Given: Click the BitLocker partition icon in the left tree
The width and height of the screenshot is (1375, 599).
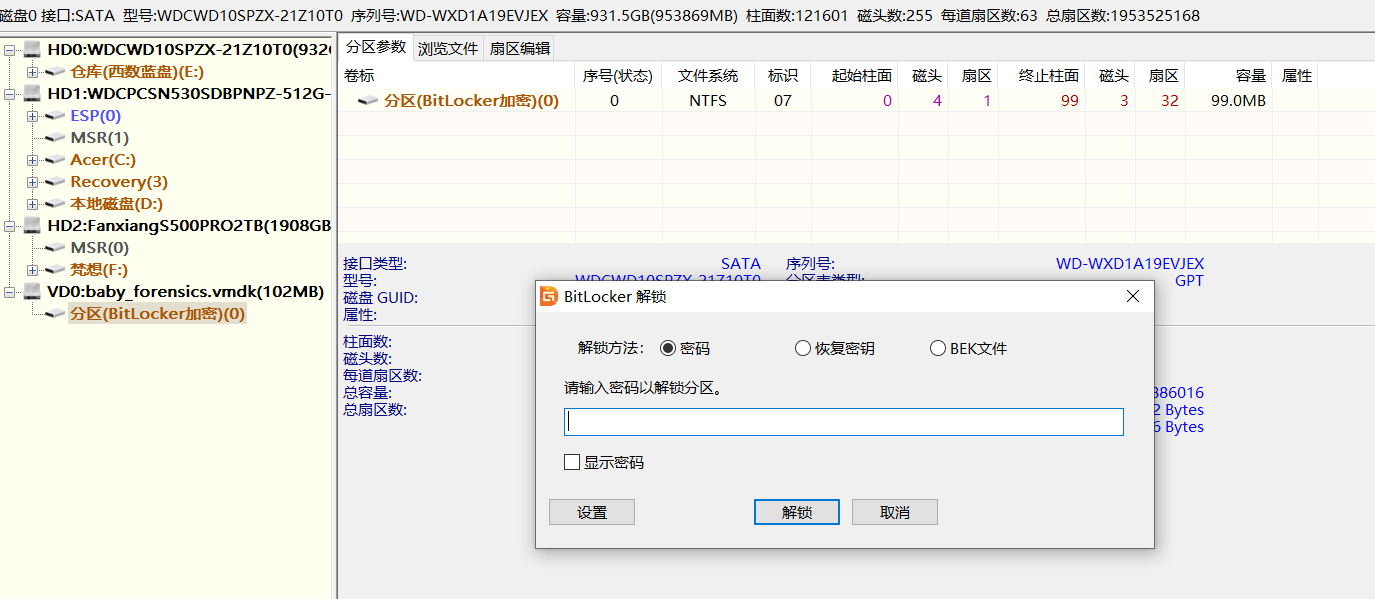Looking at the screenshot, I should coord(55,313).
